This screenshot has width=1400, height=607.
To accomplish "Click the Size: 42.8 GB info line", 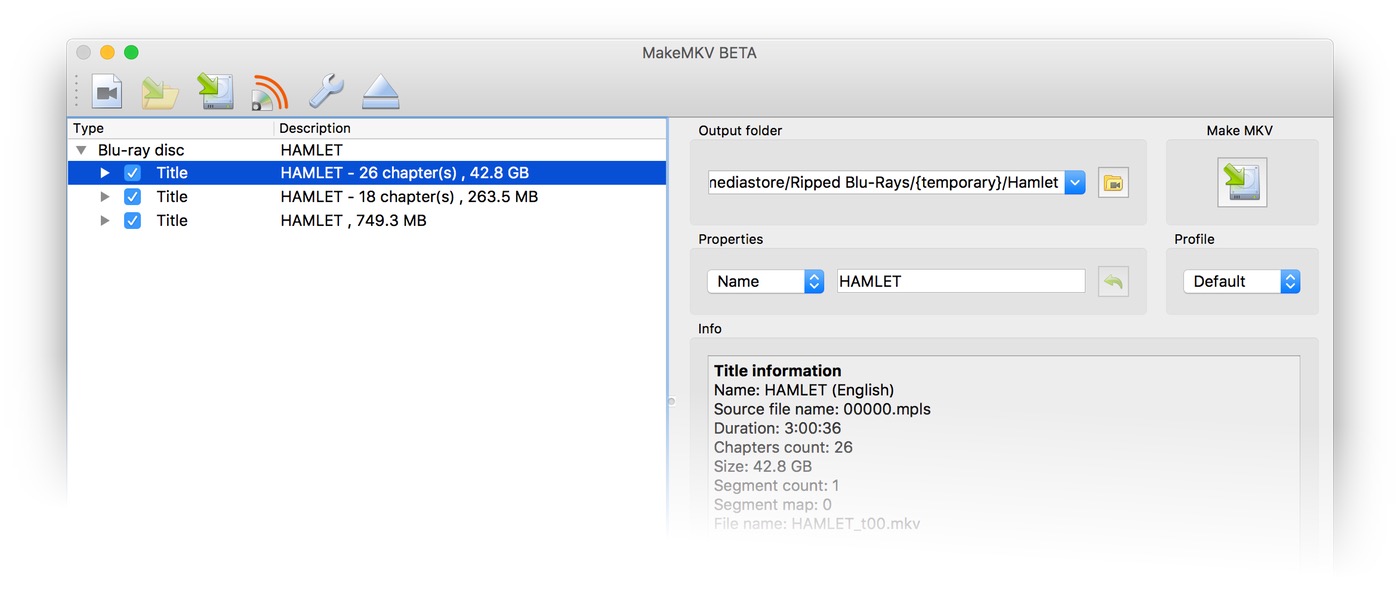I will pyautogui.click(x=763, y=466).
